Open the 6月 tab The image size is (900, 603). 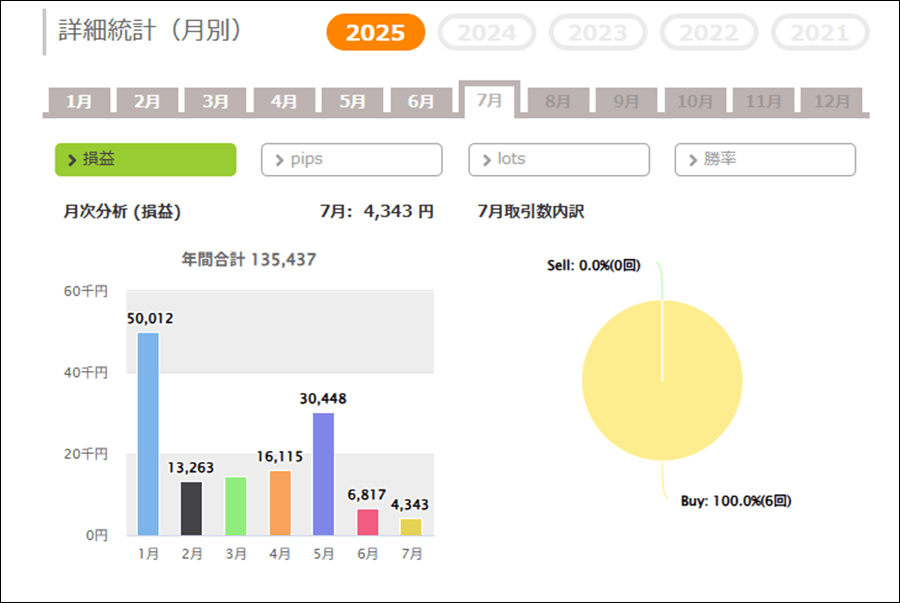tap(421, 101)
